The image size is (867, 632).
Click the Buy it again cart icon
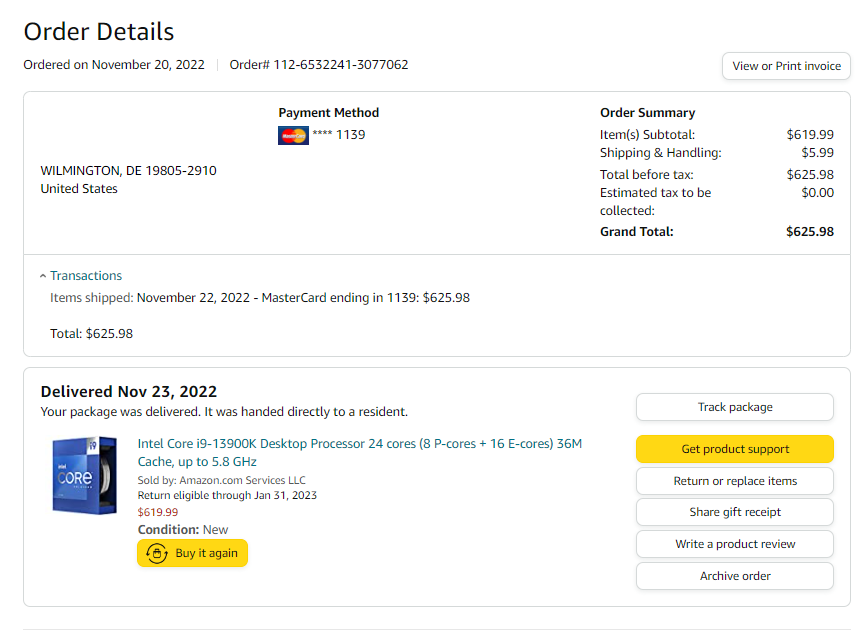(x=156, y=553)
